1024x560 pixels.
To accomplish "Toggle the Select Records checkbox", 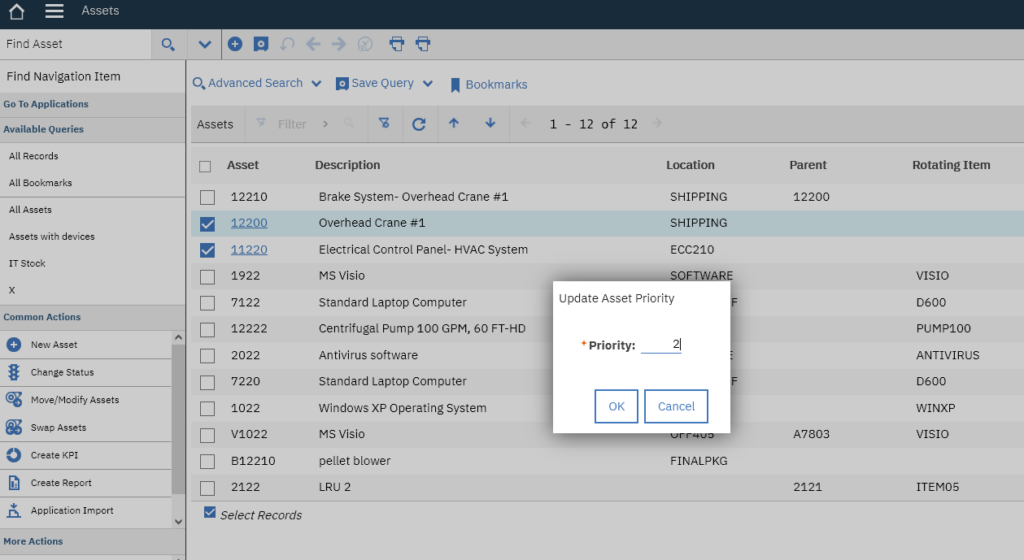I will [x=210, y=512].
